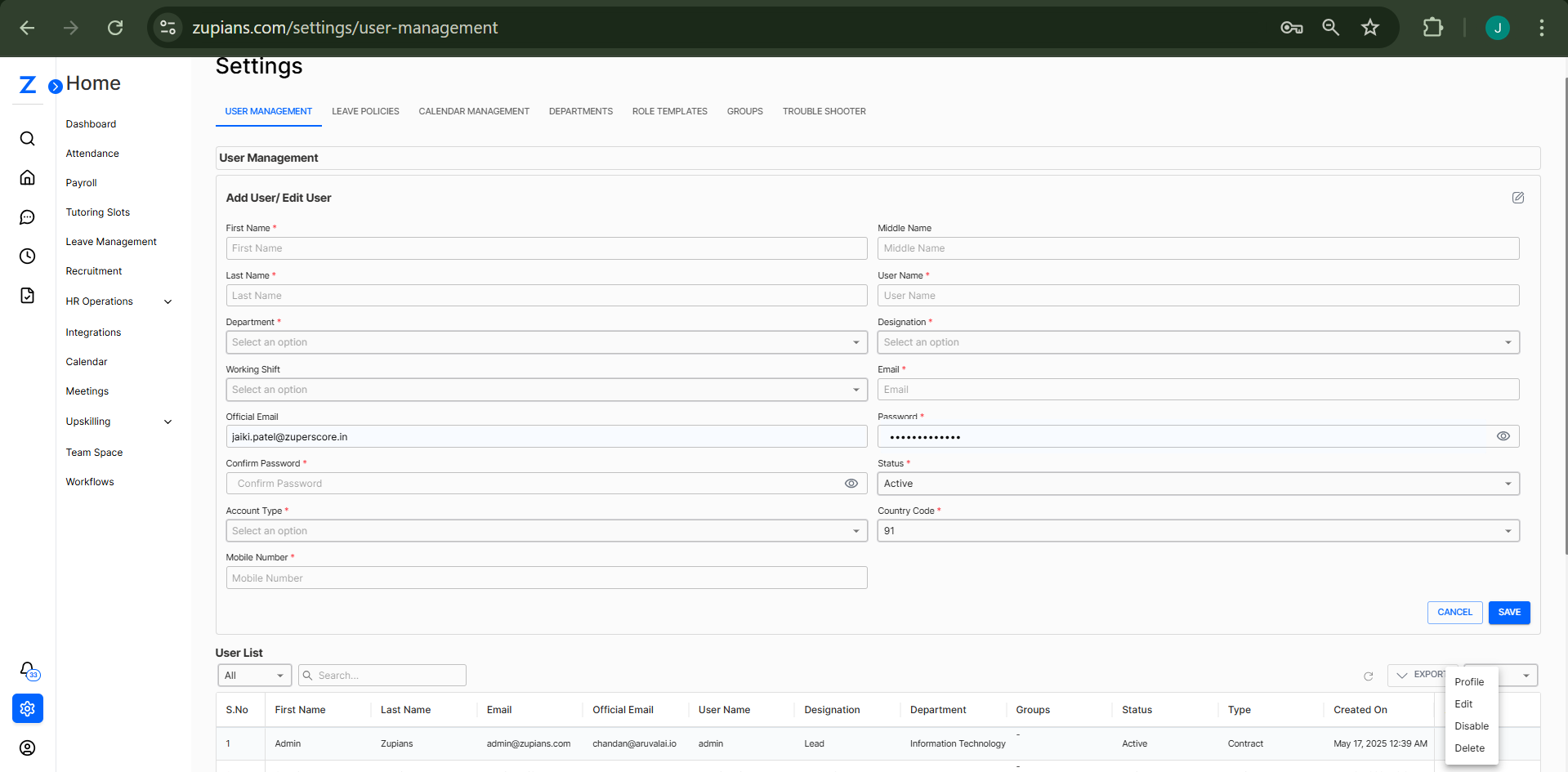
Task: Click the edit pencil icon on Add User panel
Action: coord(1518,197)
